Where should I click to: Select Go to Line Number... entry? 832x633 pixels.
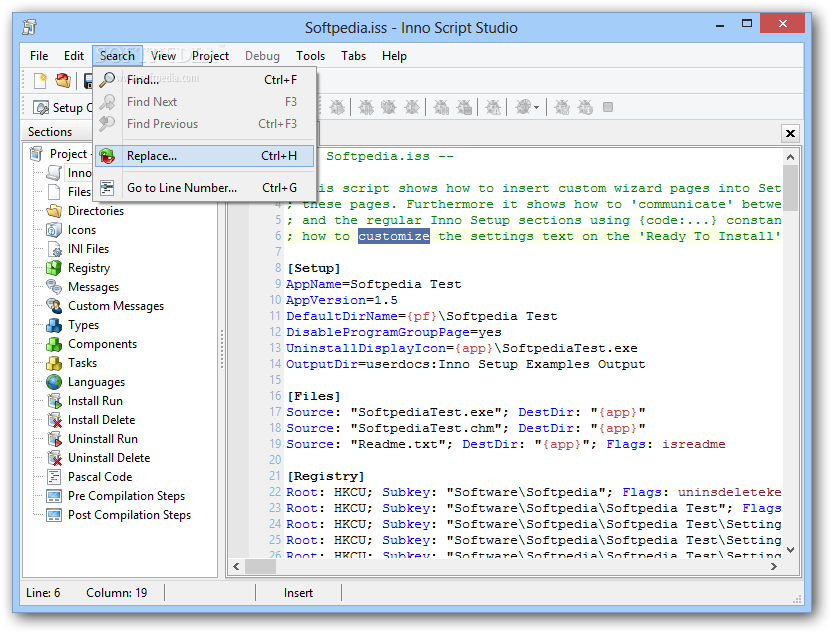coord(181,188)
